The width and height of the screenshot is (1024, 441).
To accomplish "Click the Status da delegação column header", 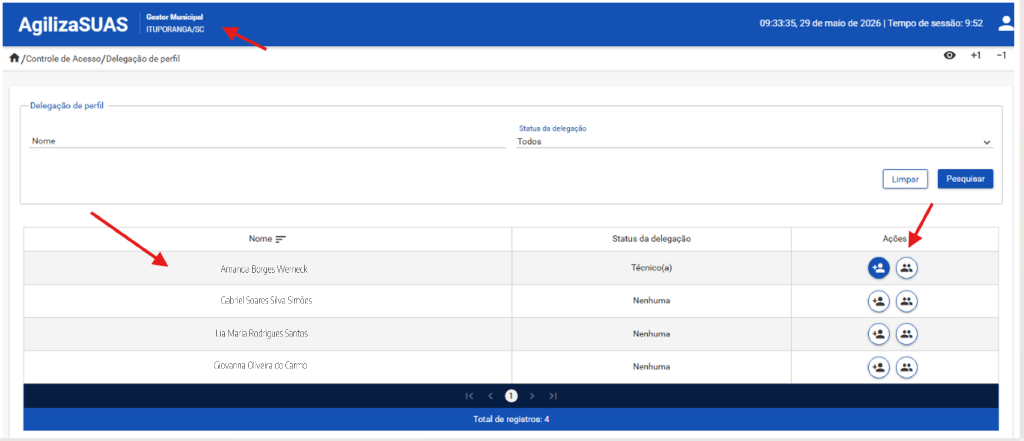I will coord(651,239).
